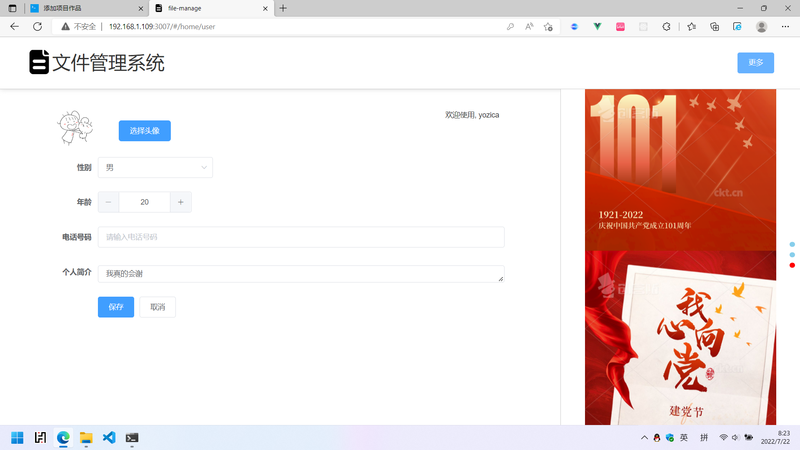Click the browser address bar URL
The image size is (800, 450).
162,27
